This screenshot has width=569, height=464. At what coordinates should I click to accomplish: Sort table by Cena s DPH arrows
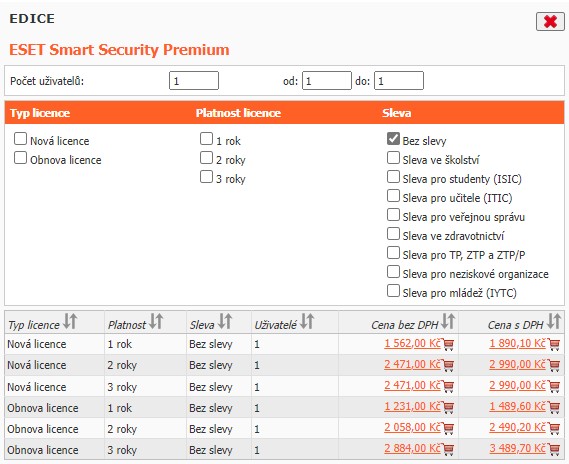point(554,321)
